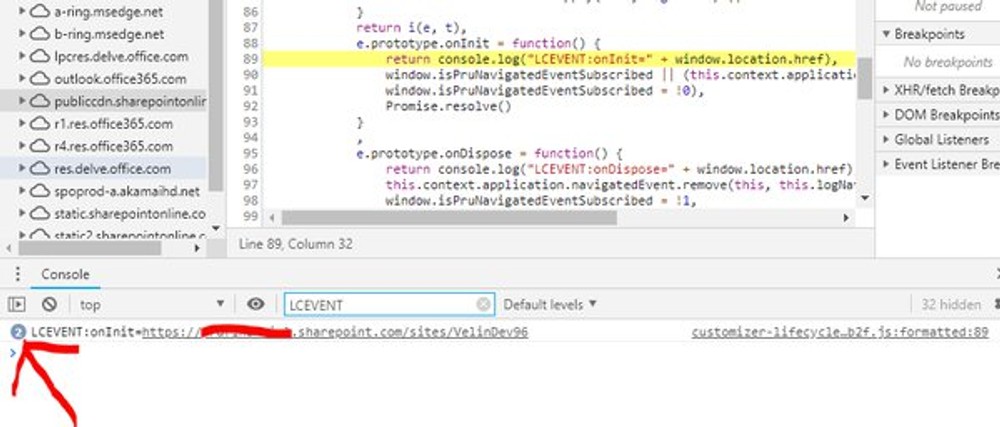Image resolution: width=1000 pixels, height=427 pixels.
Task: Open the top JavaScript context dropdown
Action: click(x=152, y=305)
